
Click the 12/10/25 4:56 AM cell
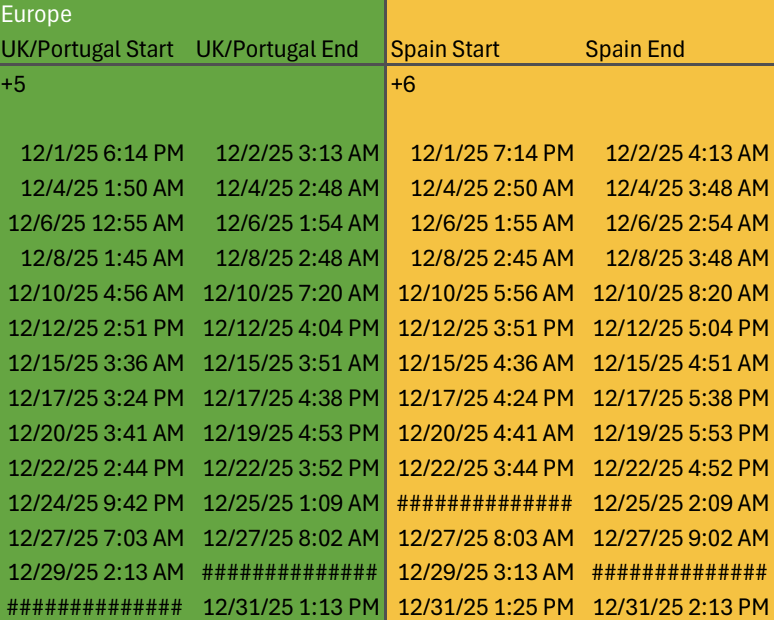(96, 293)
